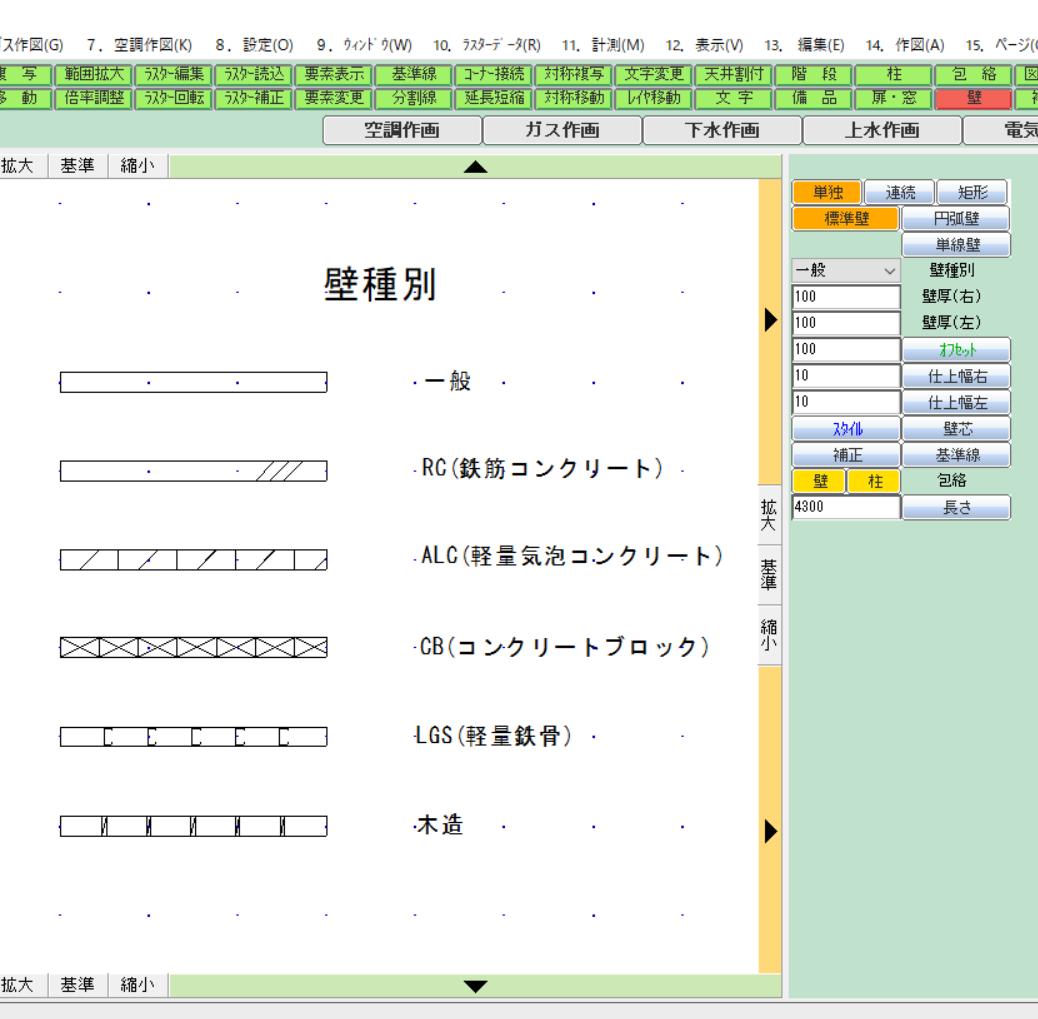Click the ｵﾌｾｯﾄ button
This screenshot has height=1019, width=1038.
pos(956,350)
